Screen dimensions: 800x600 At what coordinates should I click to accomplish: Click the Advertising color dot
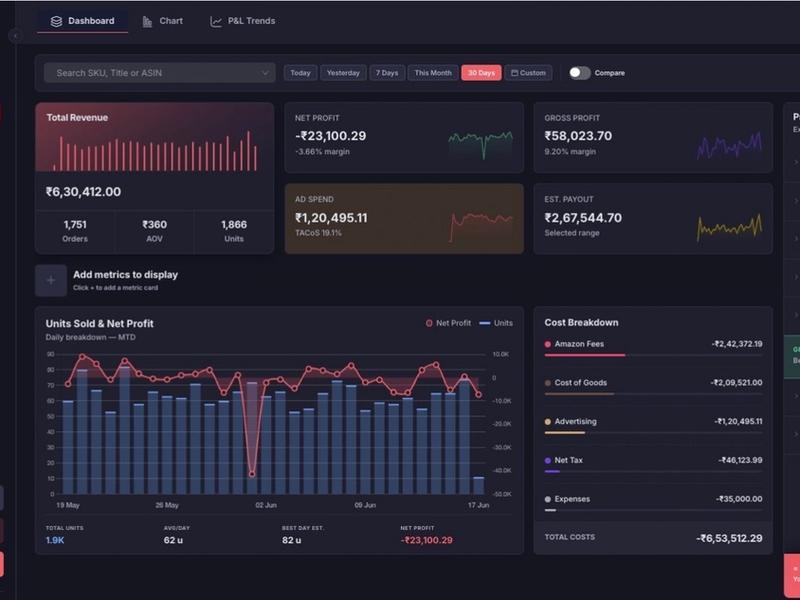(548, 422)
